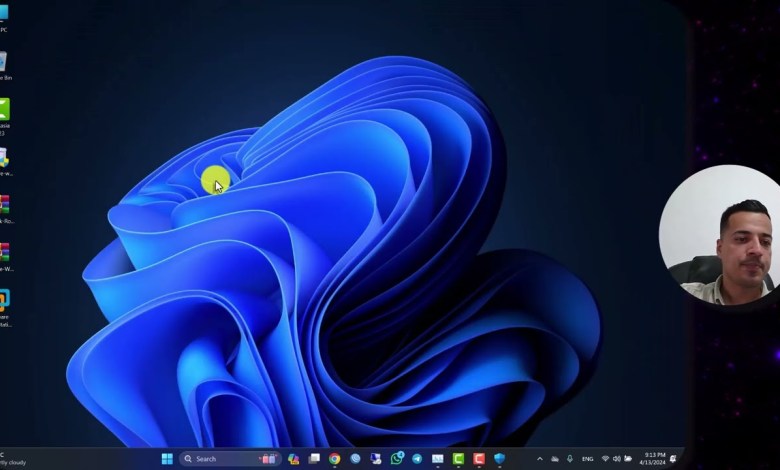Select the VMware Workstation desktop shortcut
Screen dimensions: 780x470
[5, 308]
